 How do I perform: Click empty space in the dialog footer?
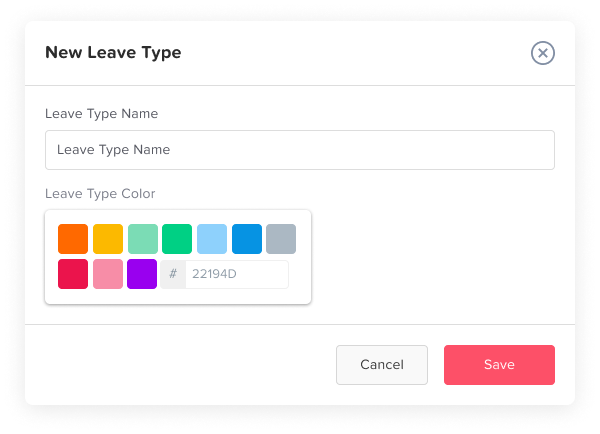180,365
